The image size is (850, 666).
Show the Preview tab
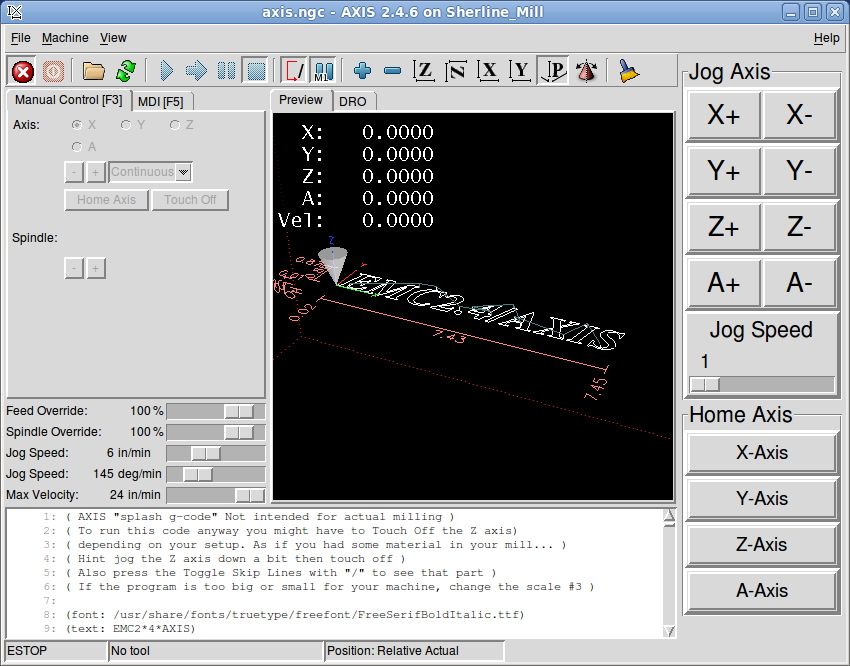[x=301, y=100]
